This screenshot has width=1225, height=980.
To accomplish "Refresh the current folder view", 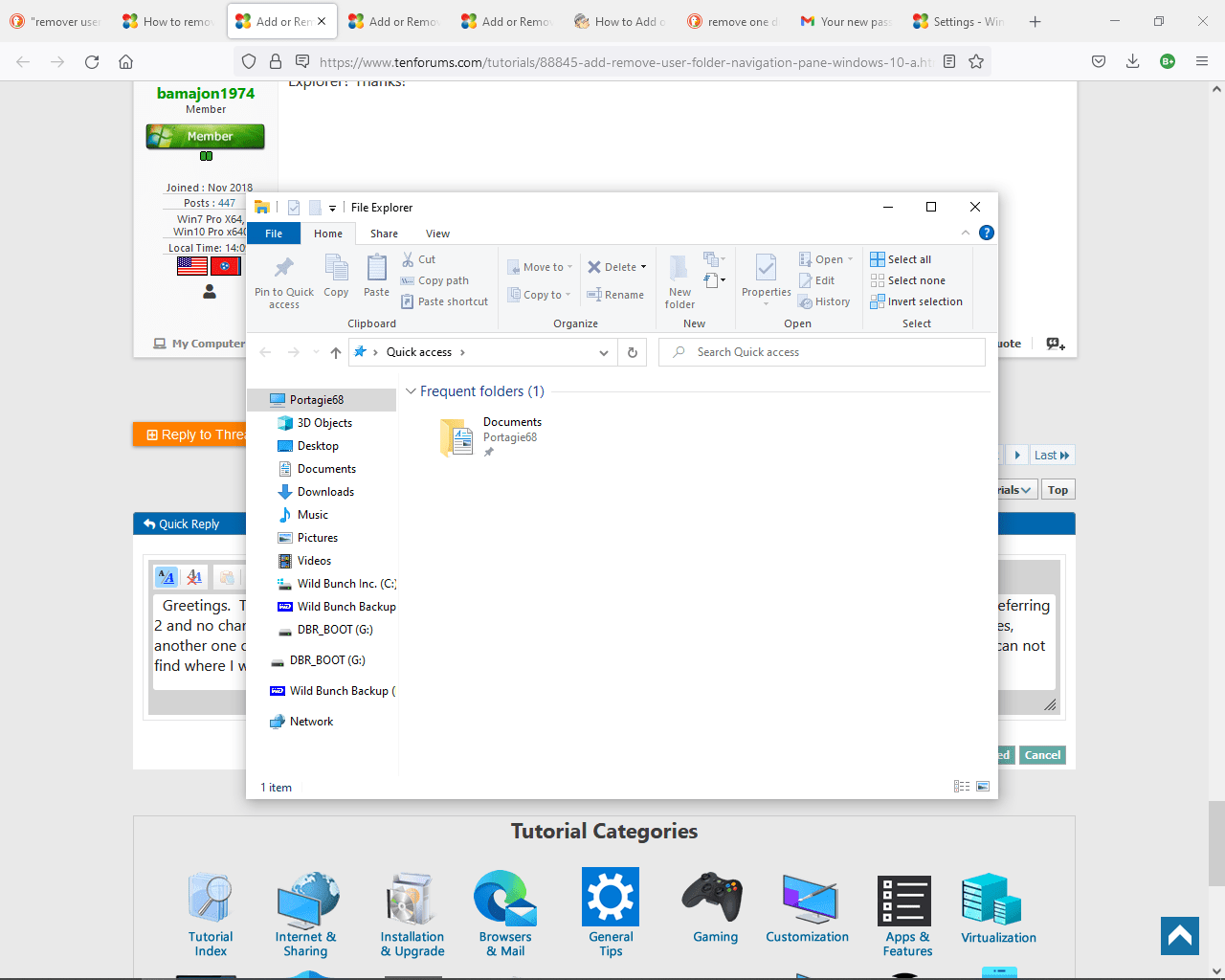I will (631, 352).
